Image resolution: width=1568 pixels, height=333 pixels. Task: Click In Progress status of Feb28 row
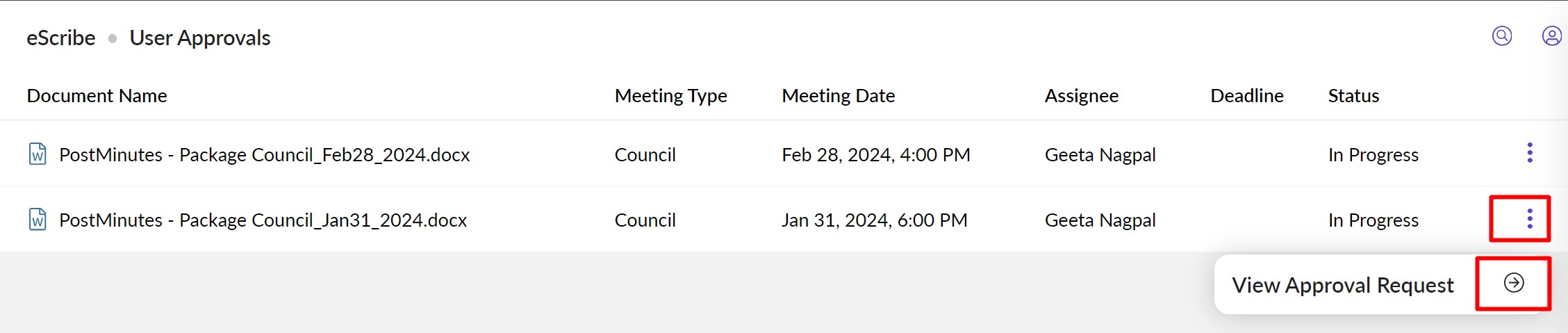[x=1373, y=154]
